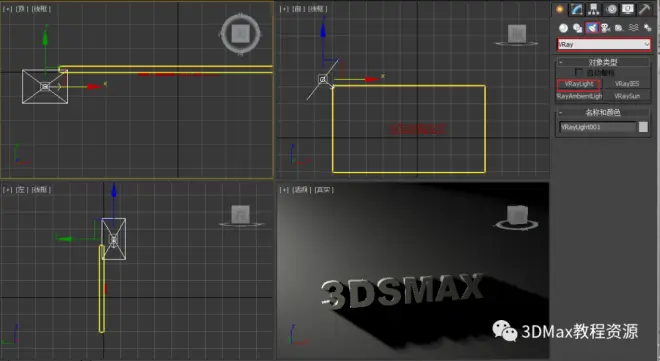Select the VRay light box in Left viewport

114,239
